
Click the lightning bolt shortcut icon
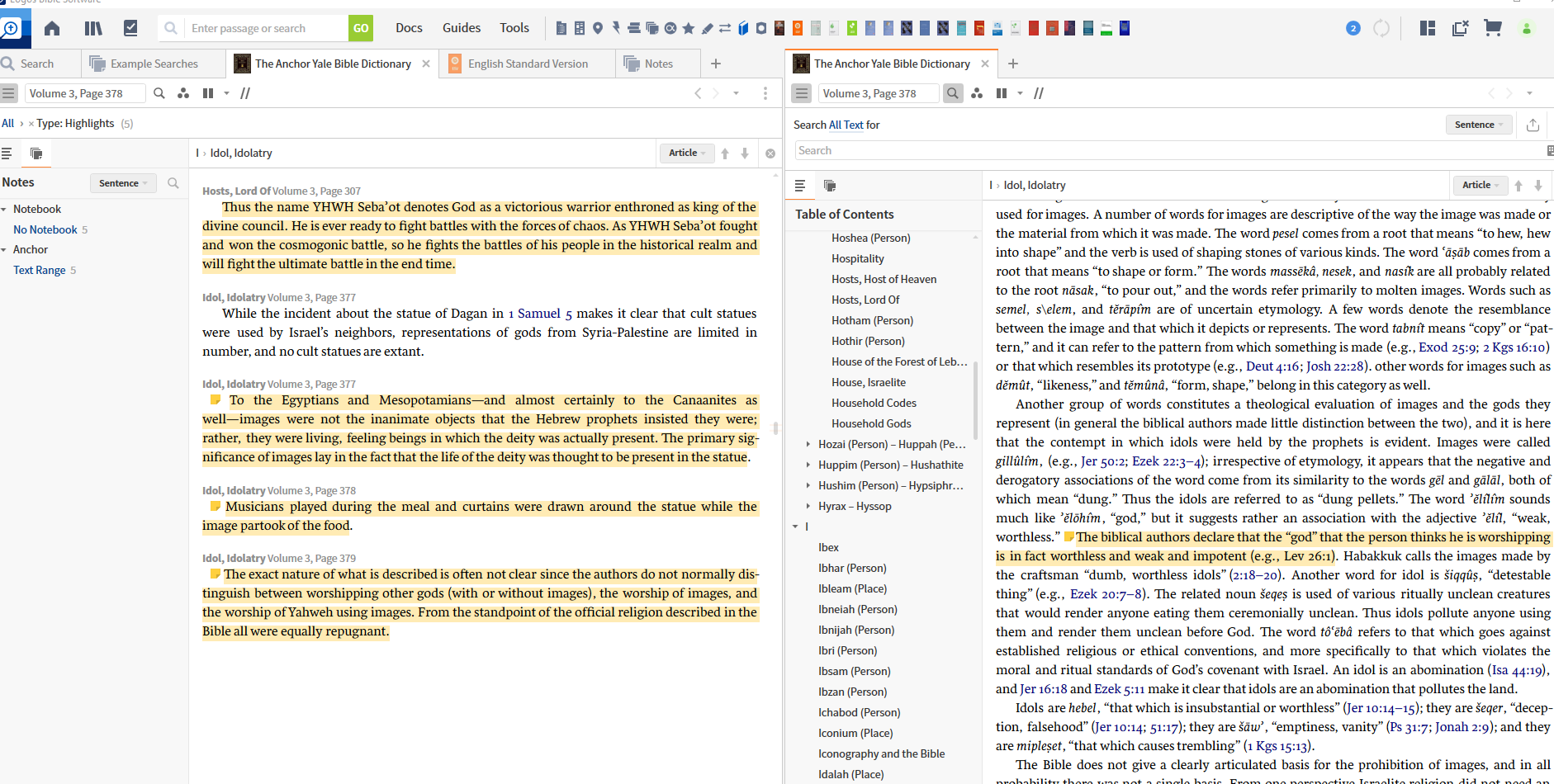616,29
